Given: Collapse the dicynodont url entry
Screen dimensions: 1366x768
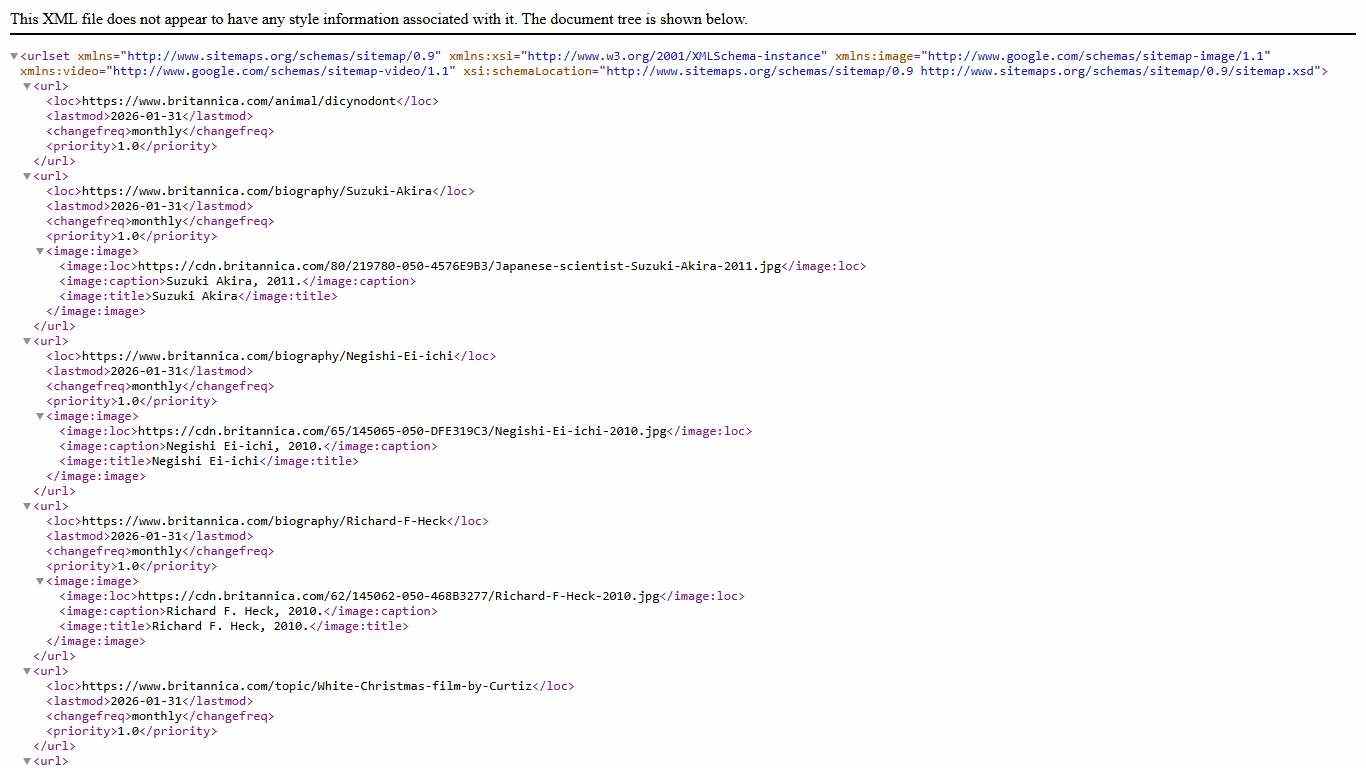Looking at the screenshot, I should coord(27,86).
